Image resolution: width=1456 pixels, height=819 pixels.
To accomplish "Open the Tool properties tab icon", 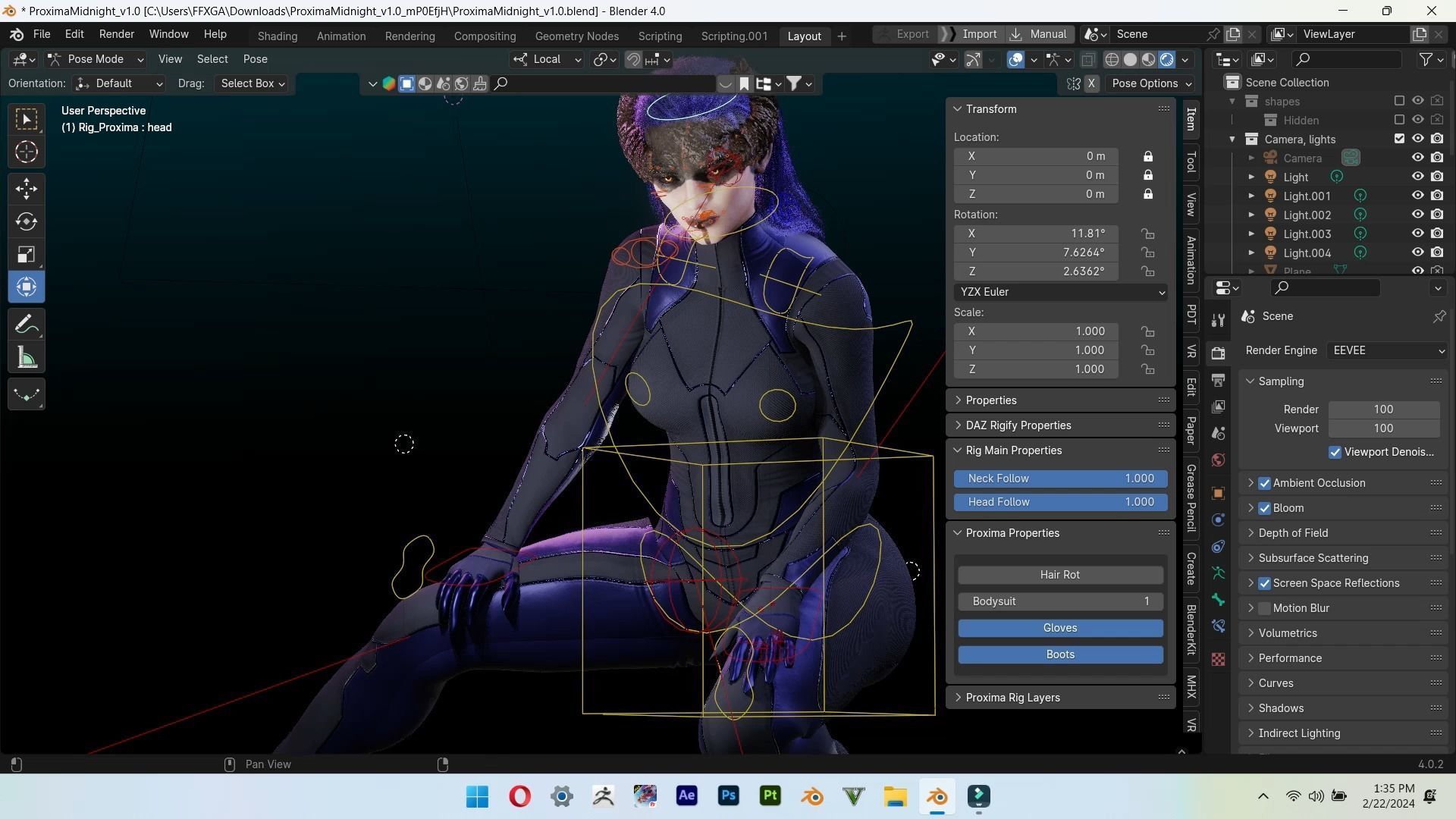I will [x=1219, y=321].
